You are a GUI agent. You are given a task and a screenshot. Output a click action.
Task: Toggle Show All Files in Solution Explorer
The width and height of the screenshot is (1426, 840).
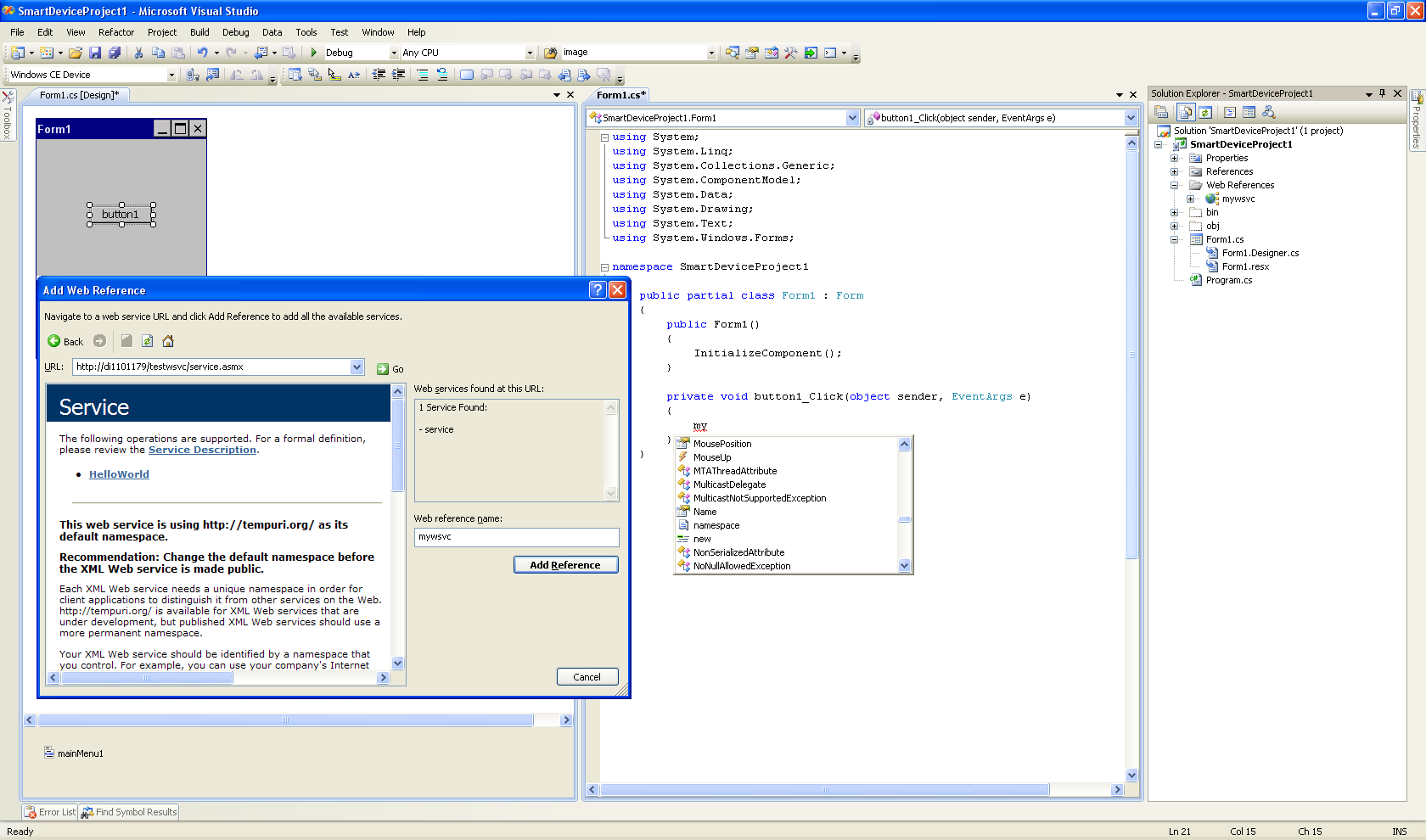pos(1185,112)
